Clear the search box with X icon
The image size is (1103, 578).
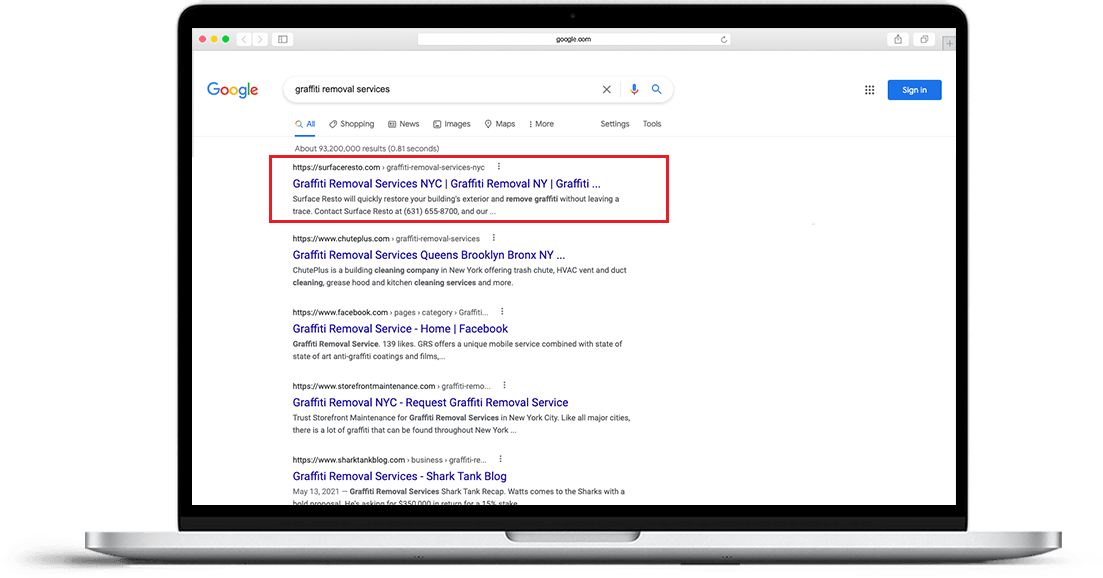coord(606,89)
